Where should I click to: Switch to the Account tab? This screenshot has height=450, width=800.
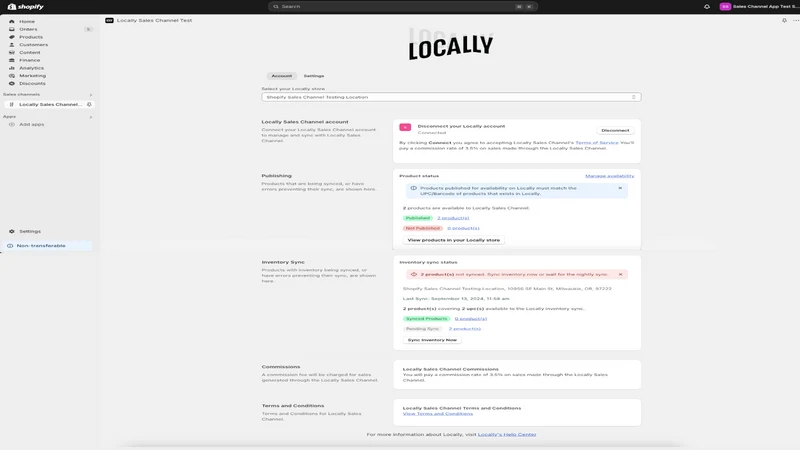(281, 76)
